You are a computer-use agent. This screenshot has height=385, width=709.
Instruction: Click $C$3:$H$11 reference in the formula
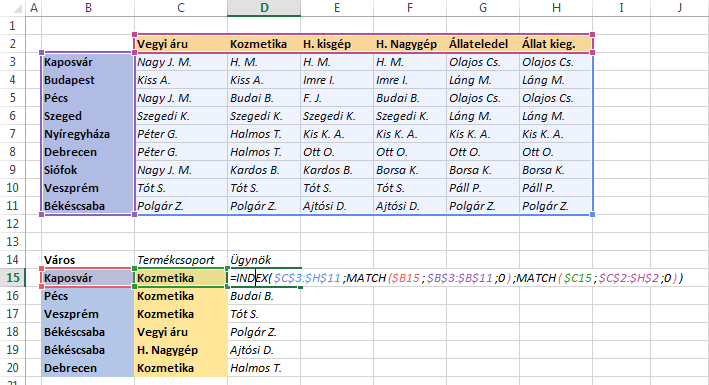point(307,278)
